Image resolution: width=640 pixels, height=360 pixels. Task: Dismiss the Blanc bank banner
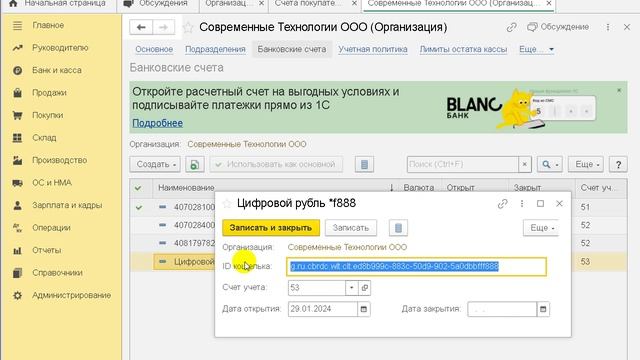pyautogui.click(x=619, y=90)
